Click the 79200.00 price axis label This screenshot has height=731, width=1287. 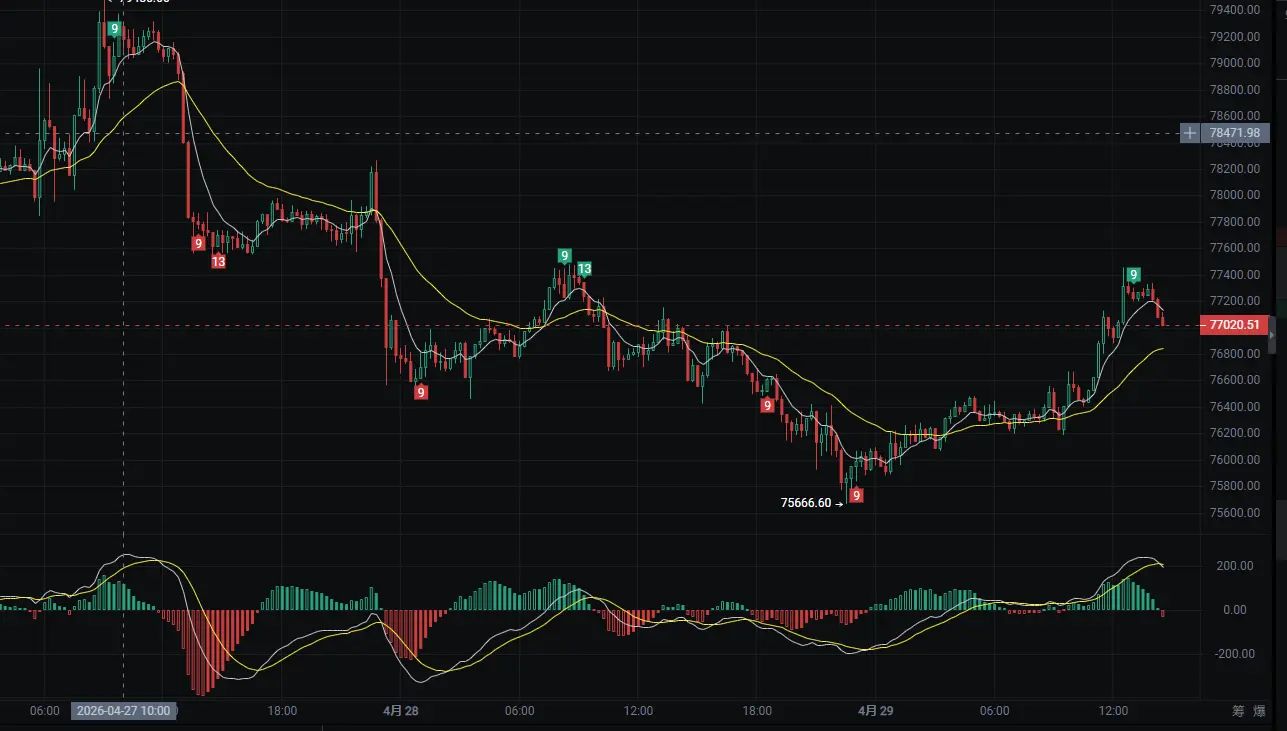pyautogui.click(x=1233, y=37)
